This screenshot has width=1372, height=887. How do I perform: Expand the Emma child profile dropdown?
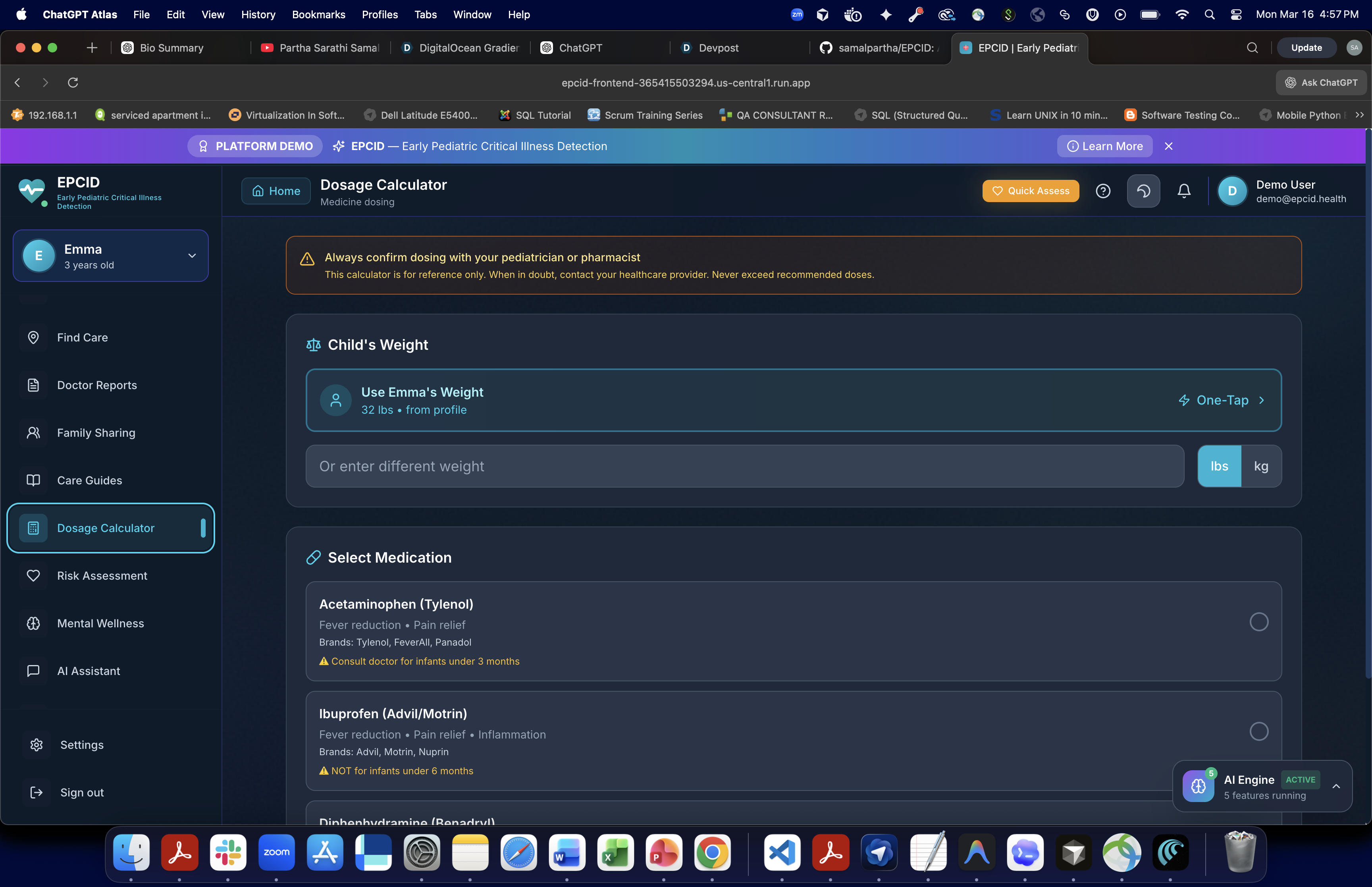click(x=192, y=256)
